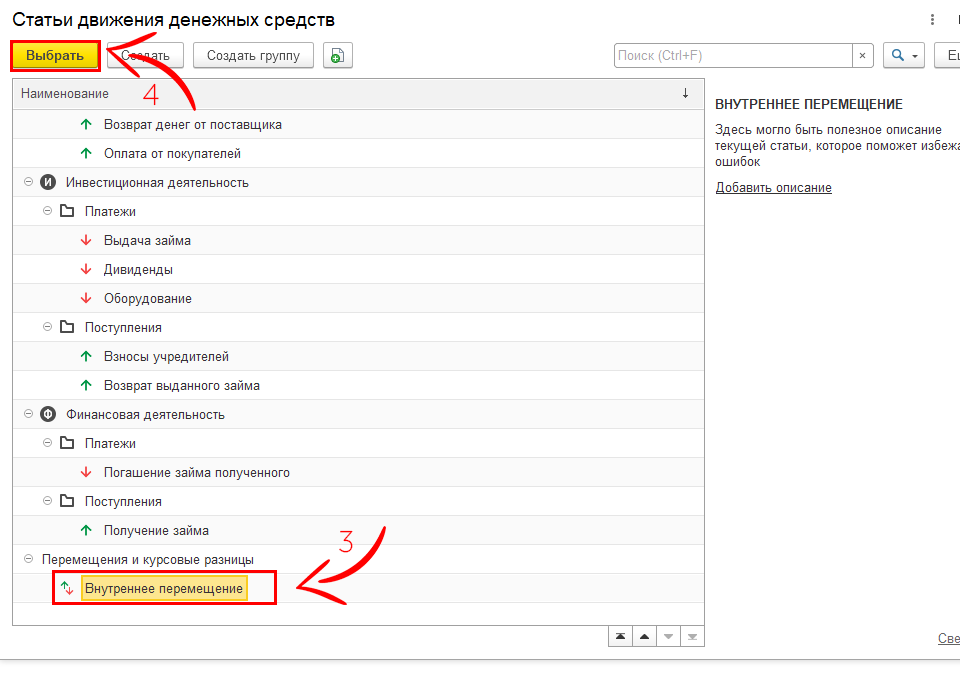This screenshot has width=960, height=700.
Task: Click the Поиск (Ctrl+F) search field
Action: pyautogui.click(x=733, y=56)
